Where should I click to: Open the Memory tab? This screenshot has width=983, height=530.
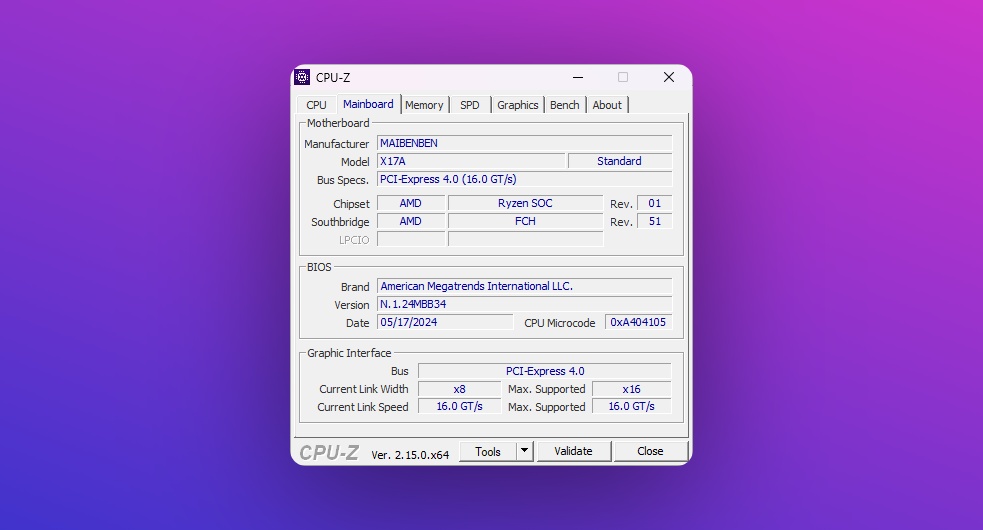point(424,105)
